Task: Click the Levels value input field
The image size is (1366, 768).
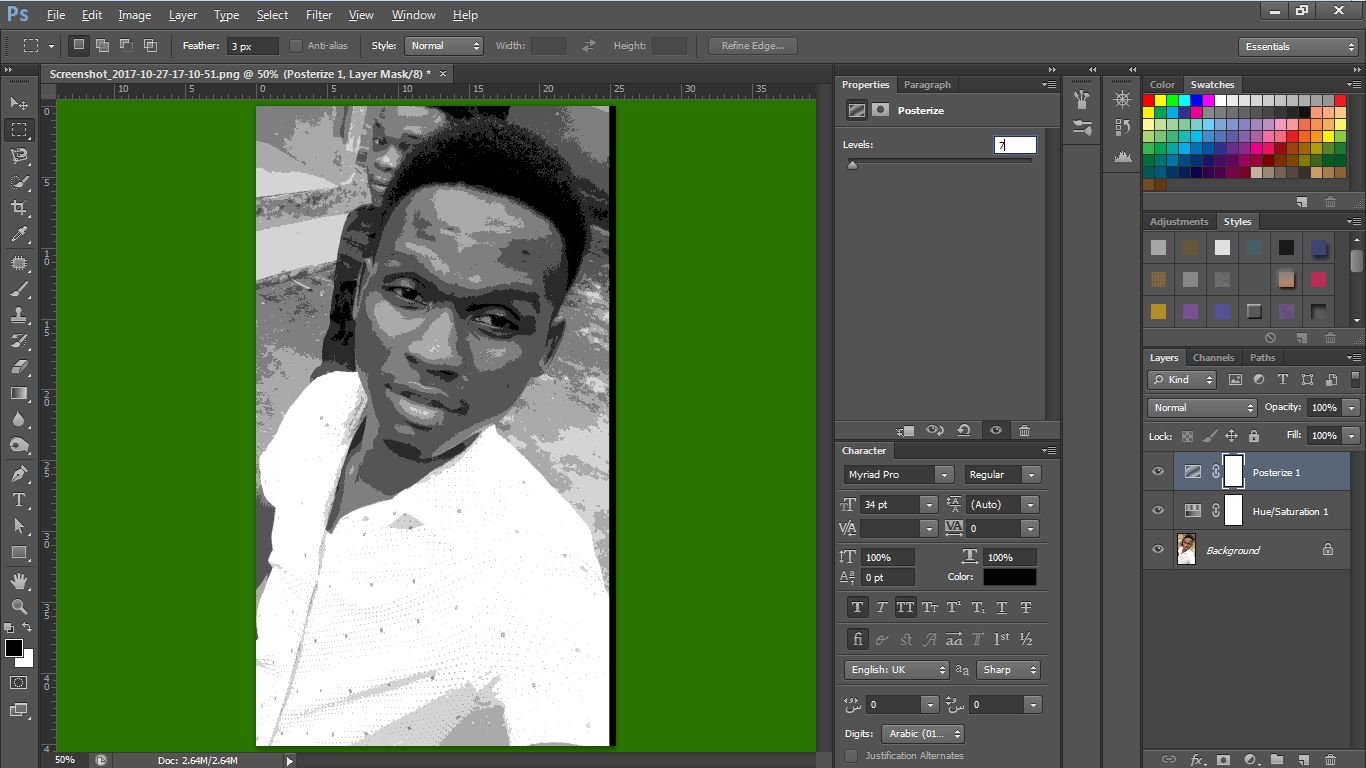Action: pyautogui.click(x=1015, y=145)
